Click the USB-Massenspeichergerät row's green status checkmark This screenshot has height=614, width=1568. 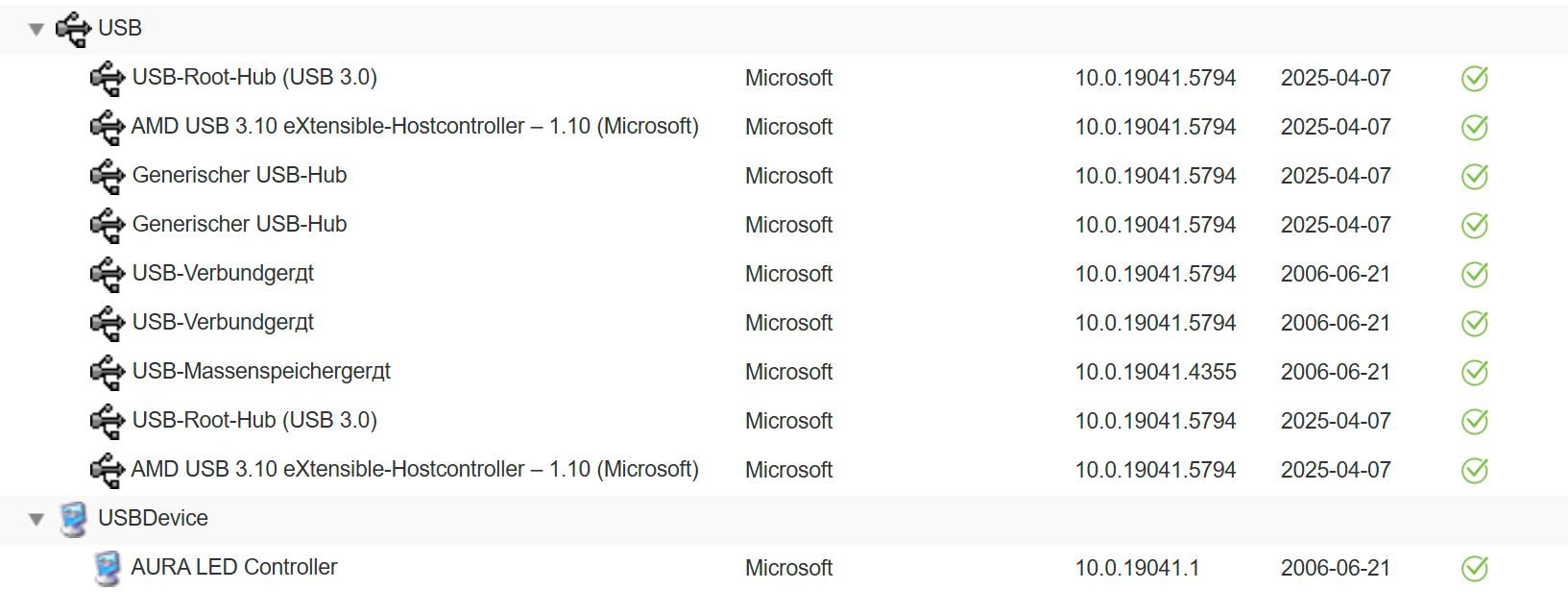[1474, 372]
